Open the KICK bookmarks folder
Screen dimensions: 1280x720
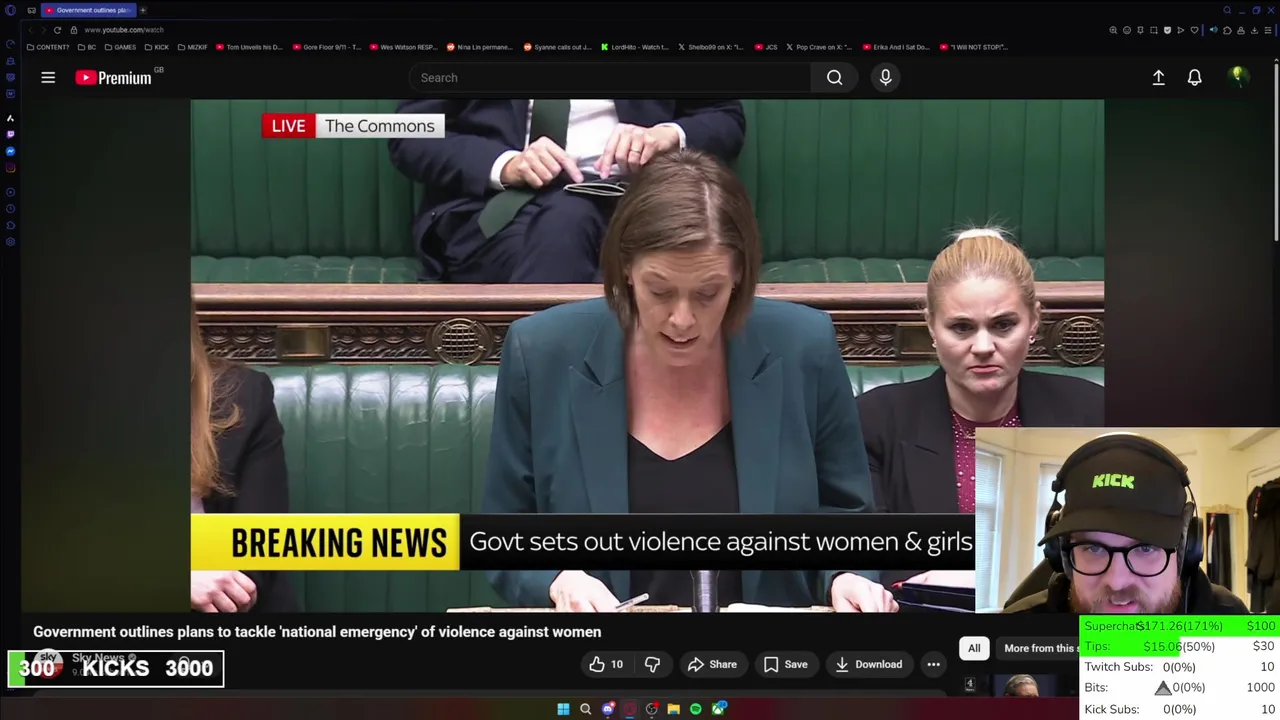point(157,47)
